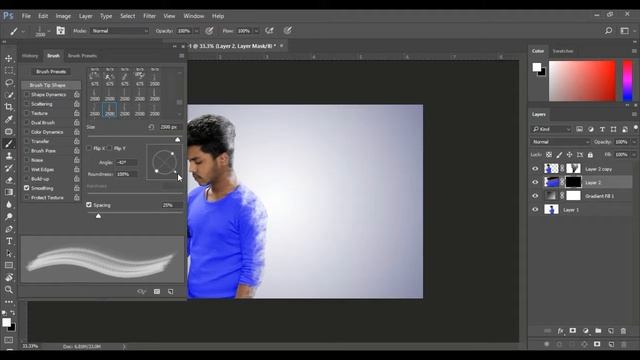Viewport: 640px width, 360px height.
Task: Delete layer with trash icon
Action: [623, 331]
